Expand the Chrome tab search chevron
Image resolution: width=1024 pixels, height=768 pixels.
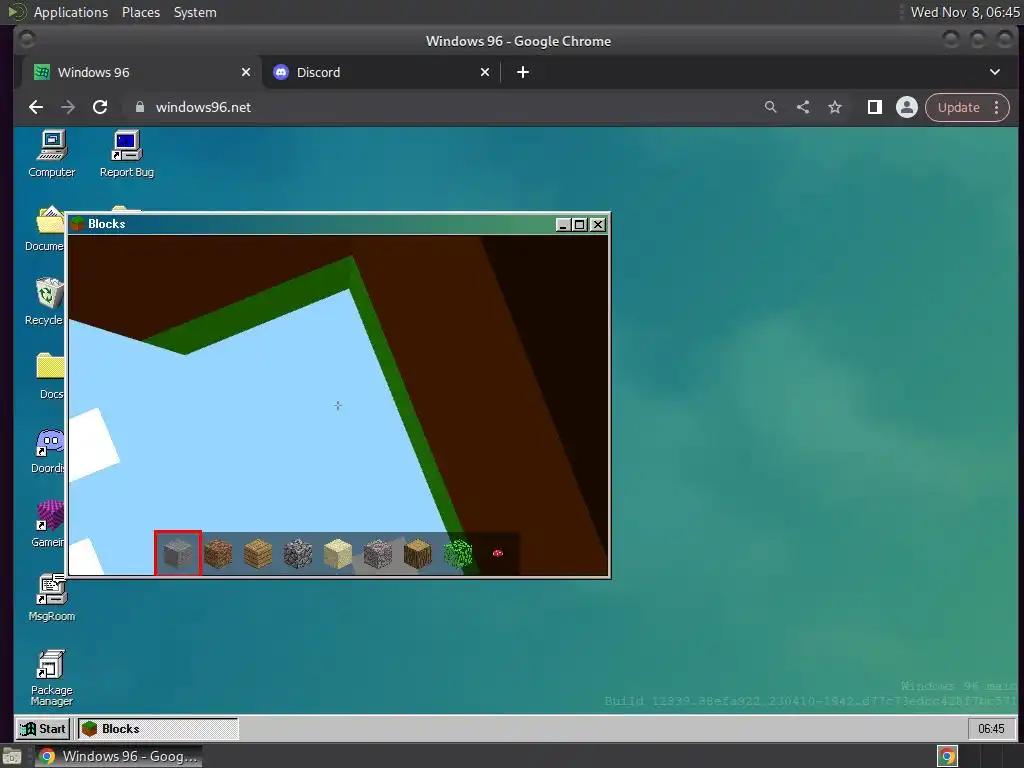click(x=995, y=72)
